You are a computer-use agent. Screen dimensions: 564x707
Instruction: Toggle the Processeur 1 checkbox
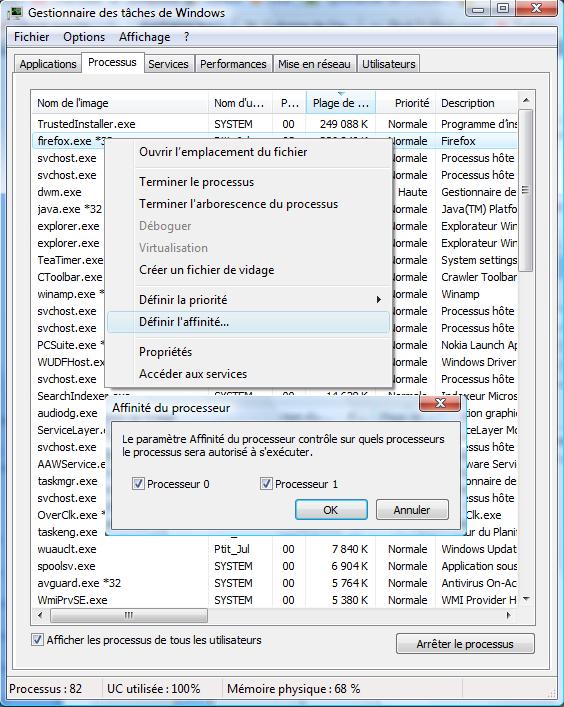coord(266,484)
